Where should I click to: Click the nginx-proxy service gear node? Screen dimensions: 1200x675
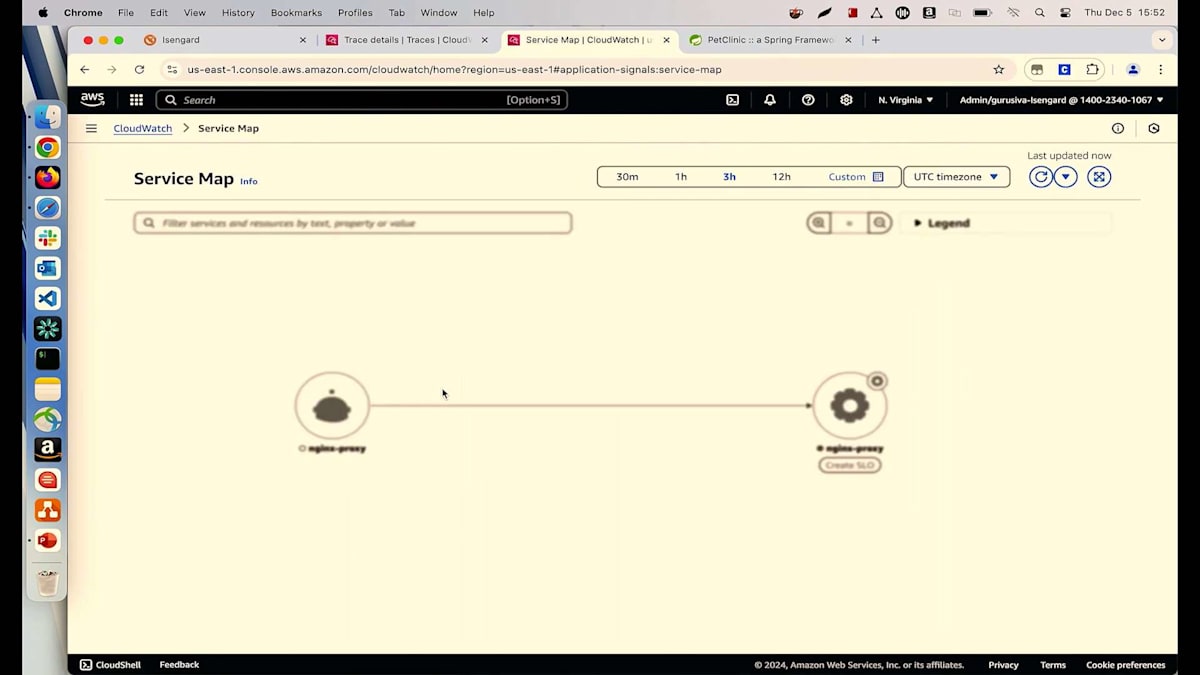[850, 405]
